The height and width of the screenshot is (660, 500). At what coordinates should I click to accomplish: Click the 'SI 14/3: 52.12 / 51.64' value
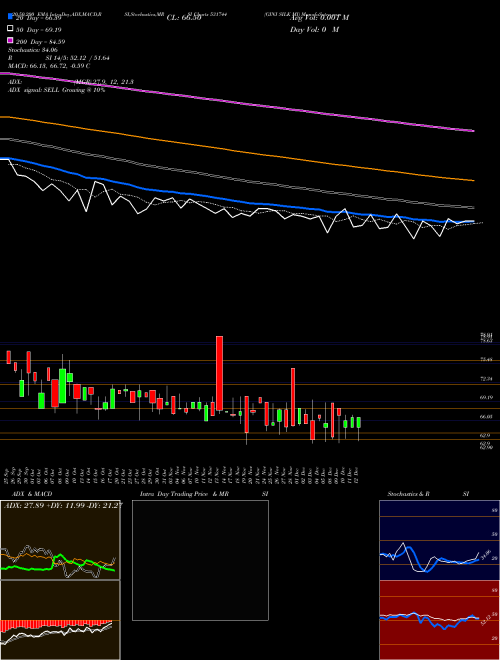[x=78, y=58]
